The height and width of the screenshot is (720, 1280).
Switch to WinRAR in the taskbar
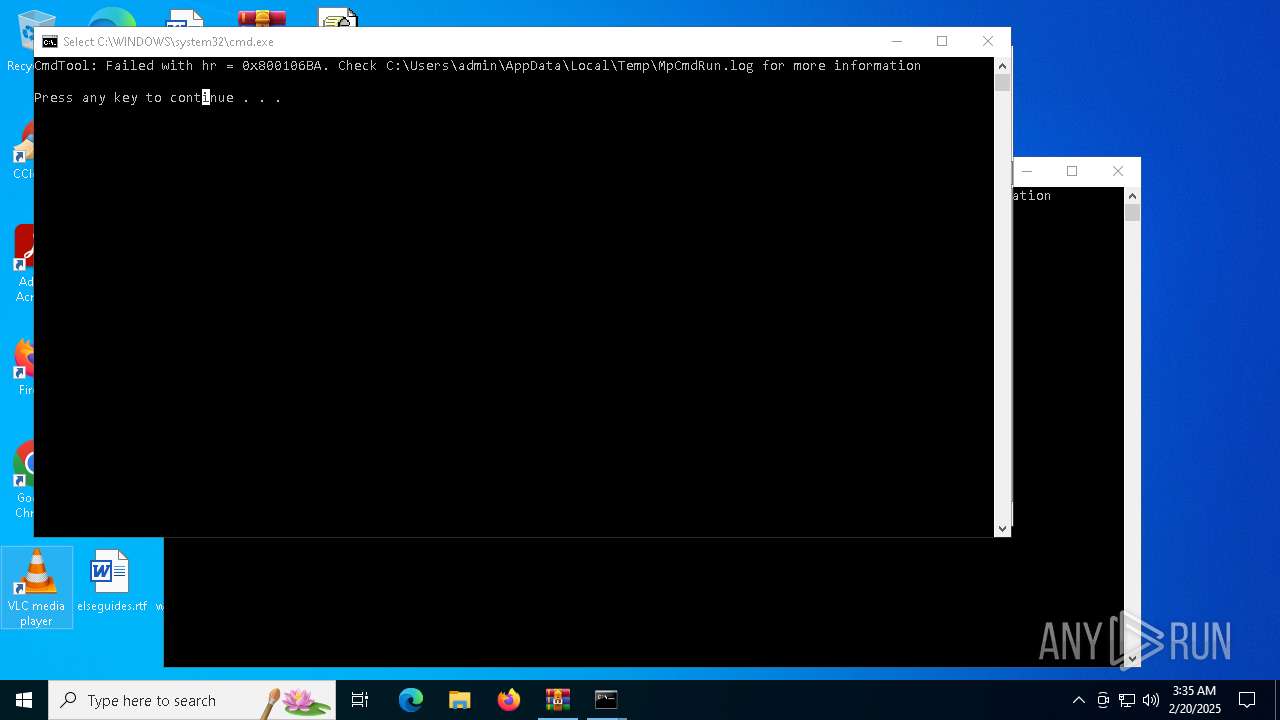[x=558, y=700]
